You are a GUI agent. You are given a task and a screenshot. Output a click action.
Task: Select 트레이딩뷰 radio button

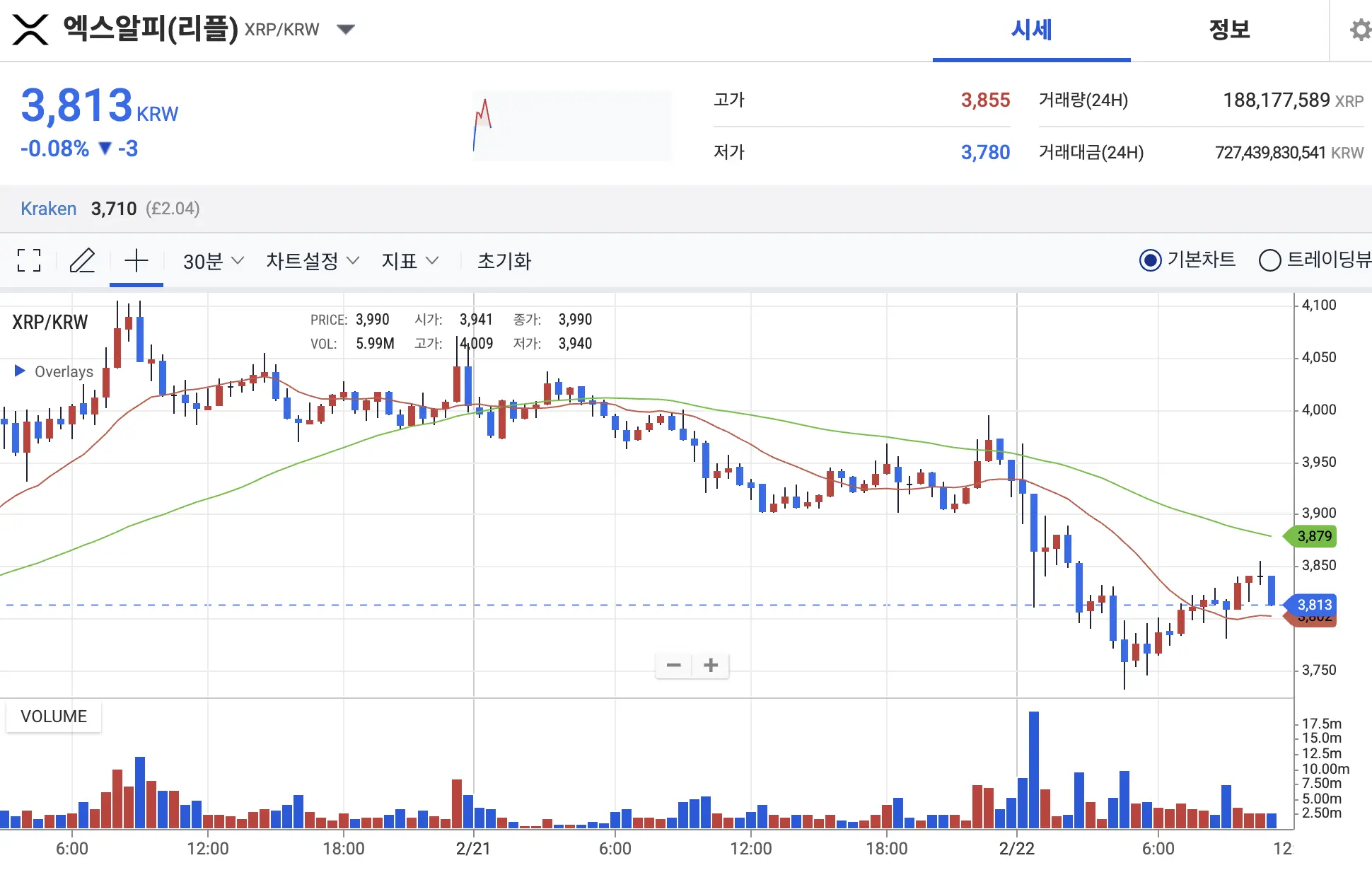click(1270, 260)
